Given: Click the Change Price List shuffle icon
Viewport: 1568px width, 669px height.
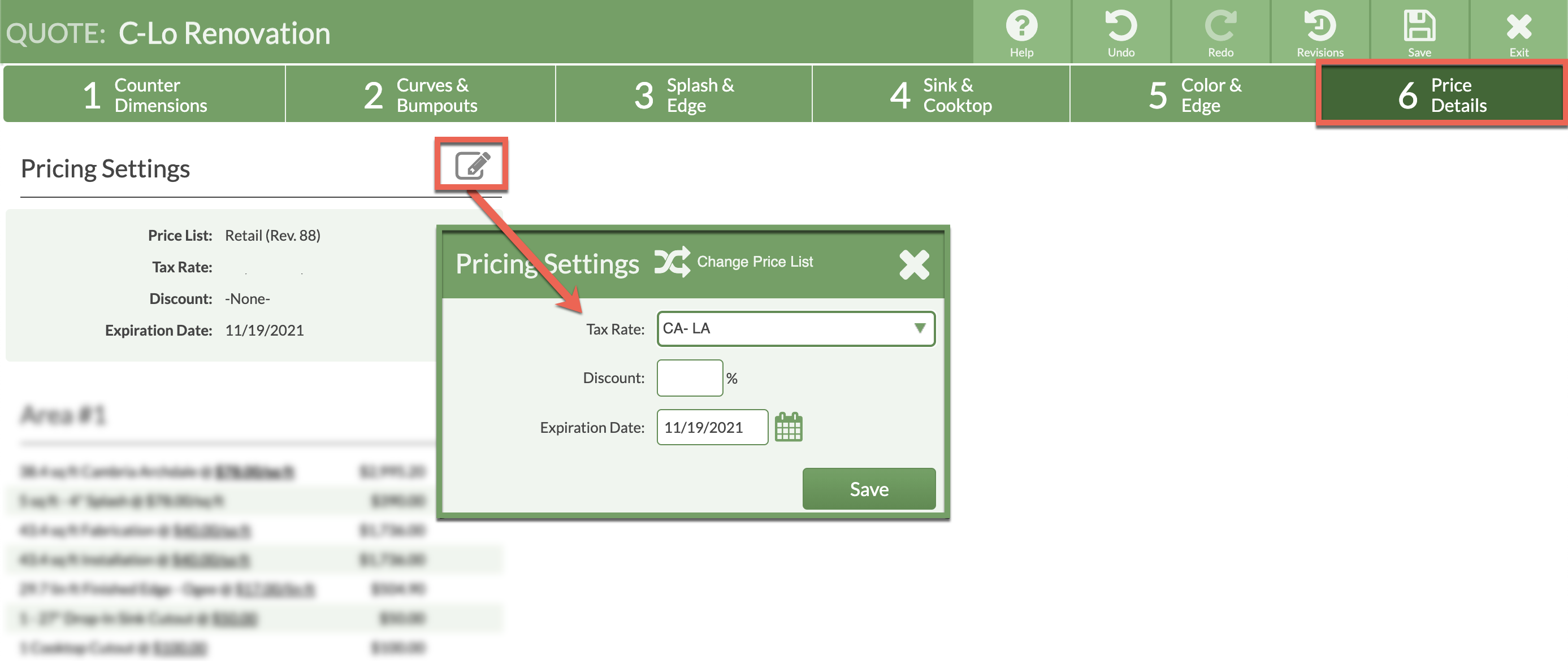Looking at the screenshot, I should (673, 262).
